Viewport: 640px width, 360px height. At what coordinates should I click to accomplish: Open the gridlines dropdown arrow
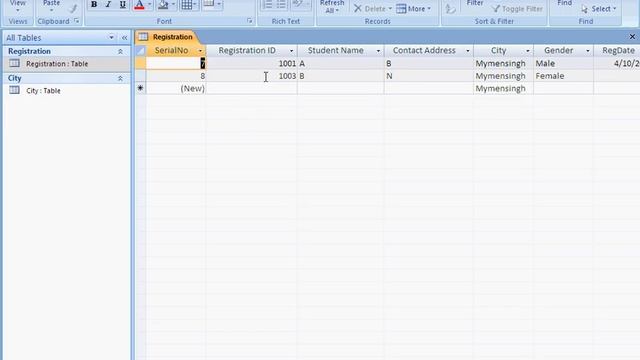pyautogui.click(x=195, y=4)
